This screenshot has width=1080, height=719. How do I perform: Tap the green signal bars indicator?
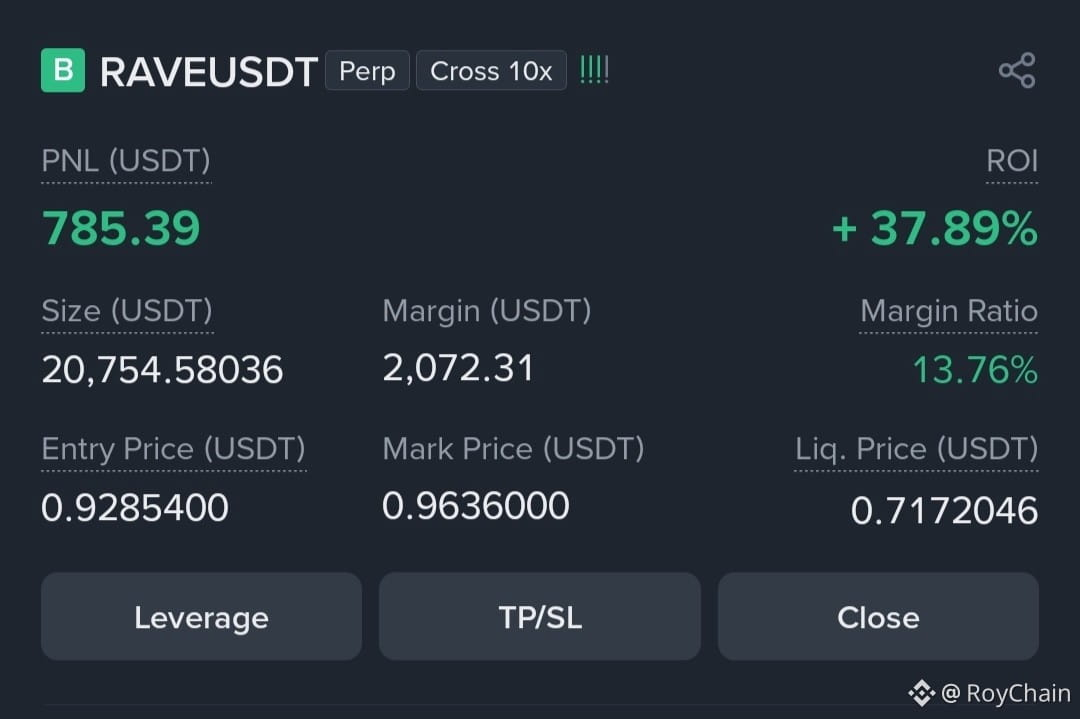point(594,70)
